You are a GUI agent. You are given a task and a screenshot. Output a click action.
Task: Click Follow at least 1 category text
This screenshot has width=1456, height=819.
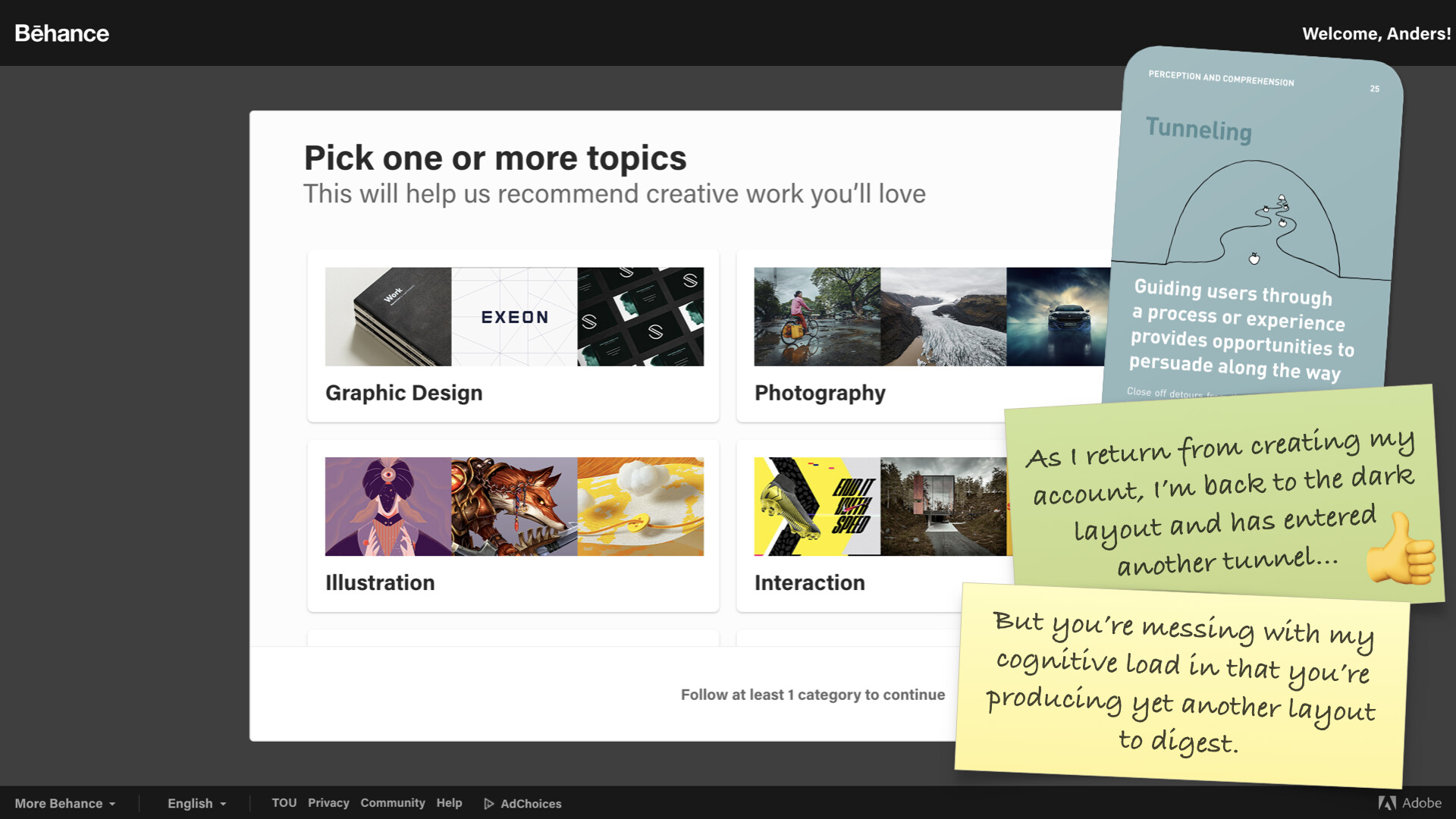click(812, 695)
